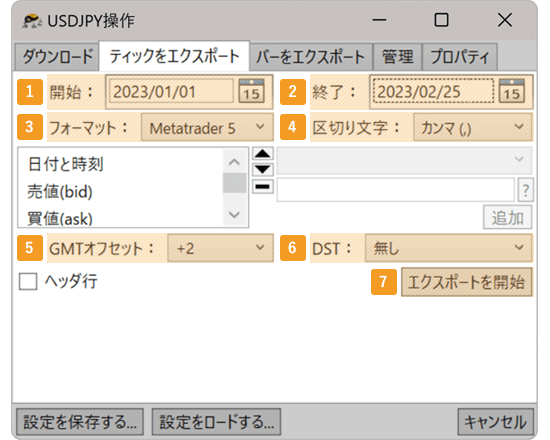Click the field list scroll down arrow
This screenshot has width=550, height=440.
[x=234, y=214]
